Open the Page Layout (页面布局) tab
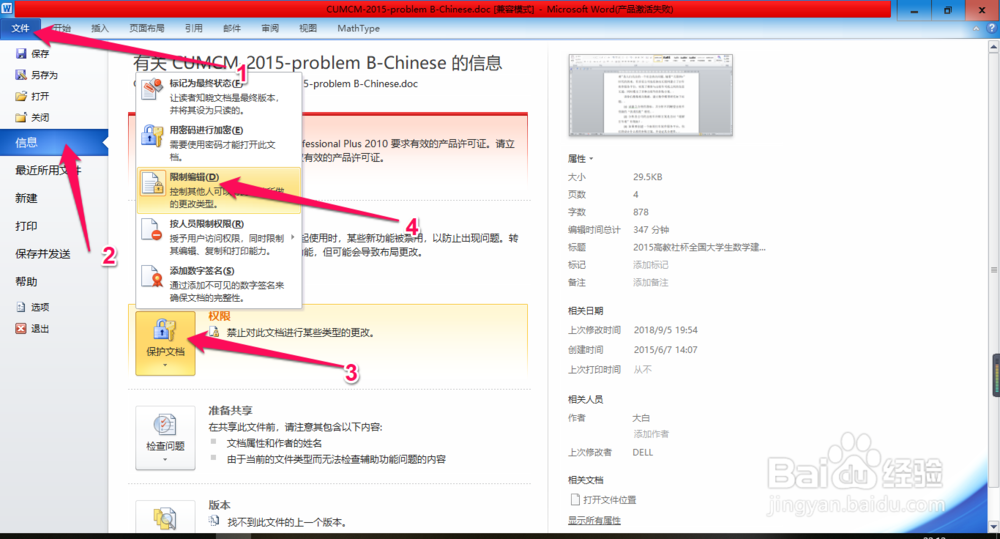1000x539 pixels. pyautogui.click(x=147, y=29)
